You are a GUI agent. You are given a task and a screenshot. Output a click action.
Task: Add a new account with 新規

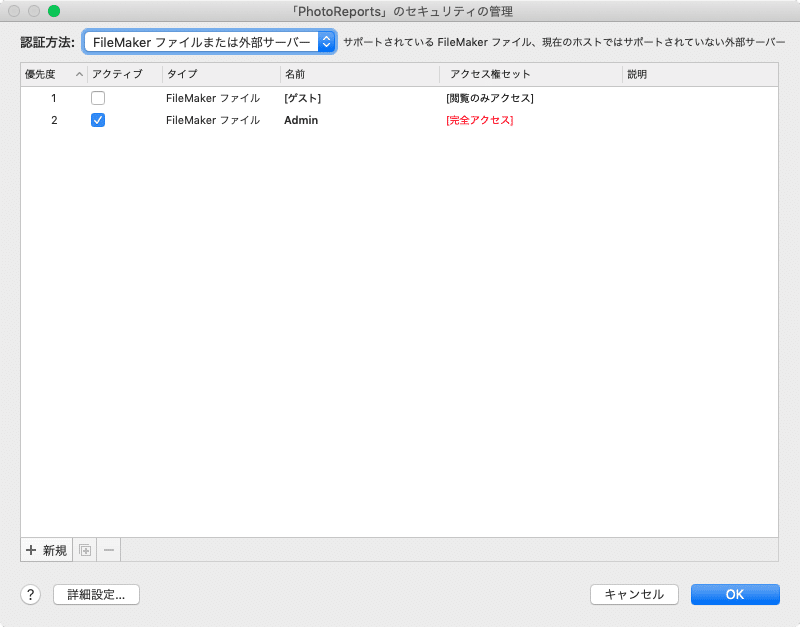pos(45,549)
